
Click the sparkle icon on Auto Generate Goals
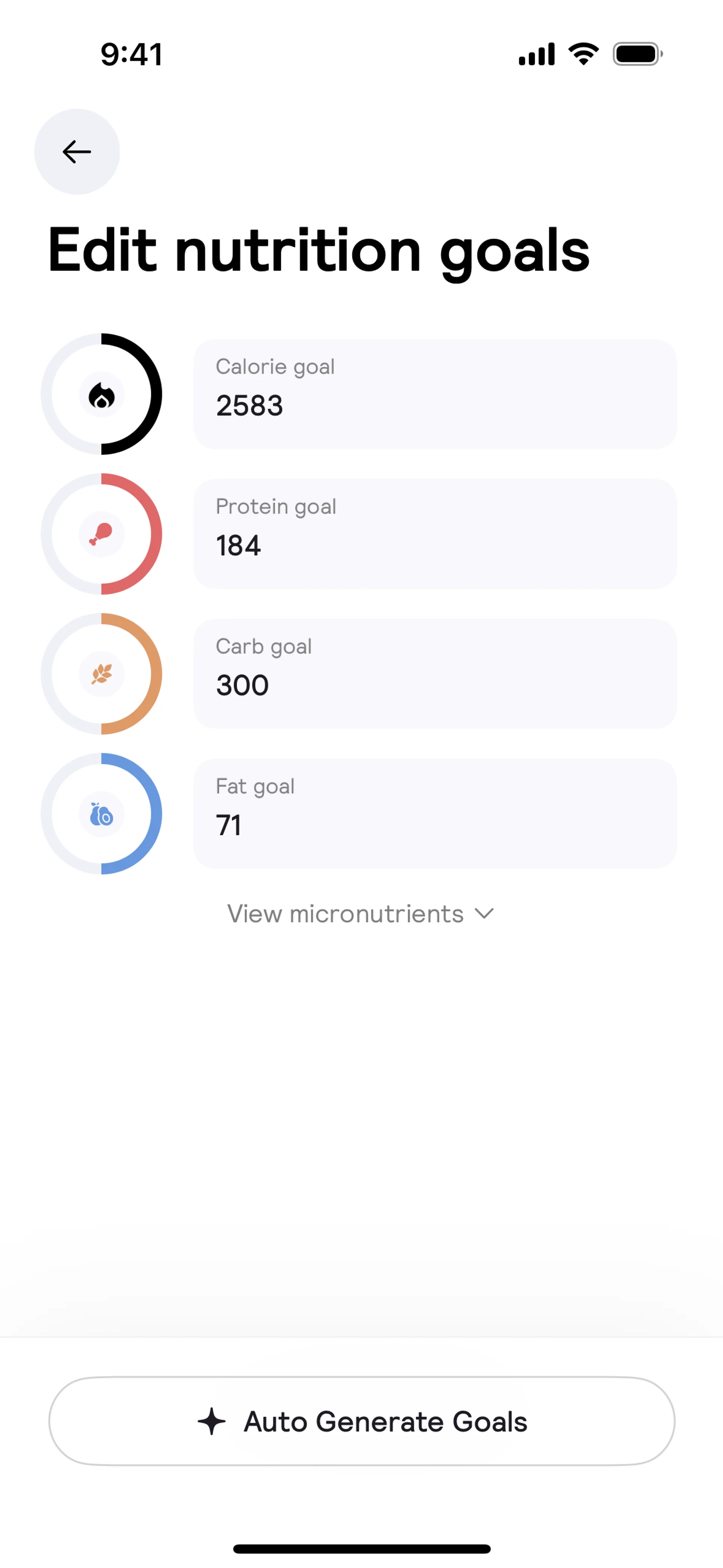(212, 1421)
